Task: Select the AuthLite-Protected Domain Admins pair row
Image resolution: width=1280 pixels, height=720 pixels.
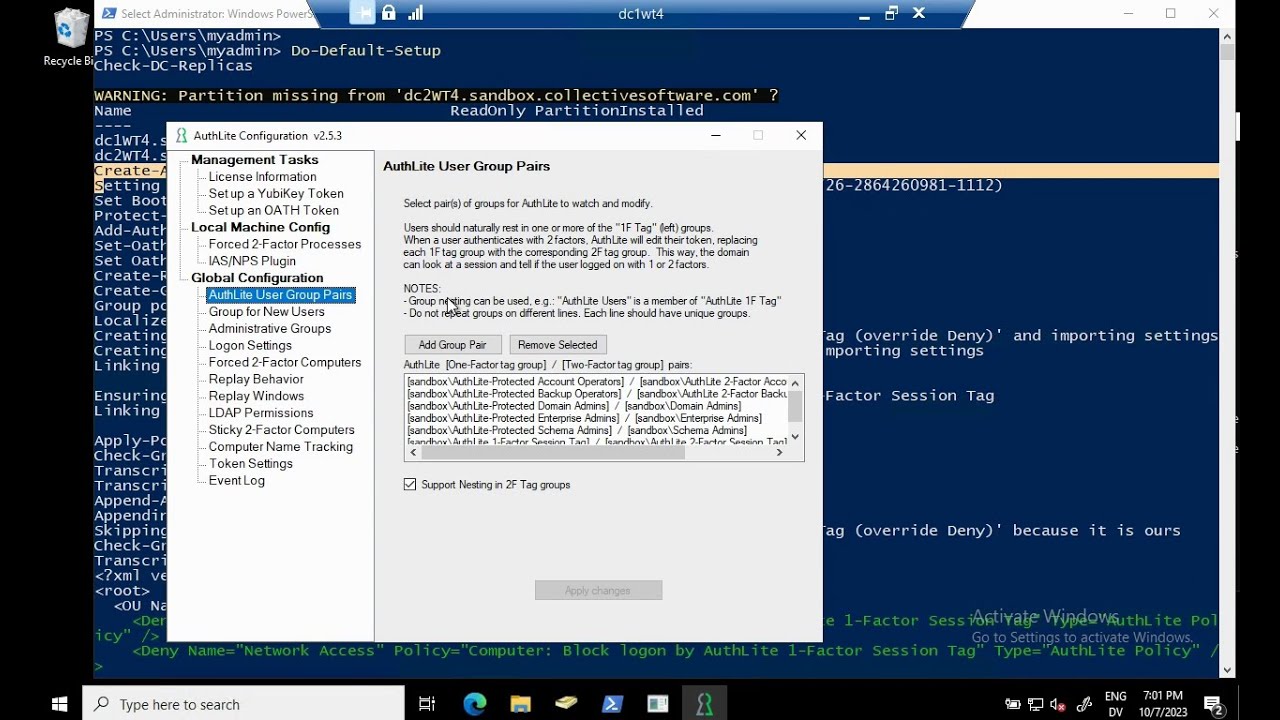Action: [x=596, y=406]
